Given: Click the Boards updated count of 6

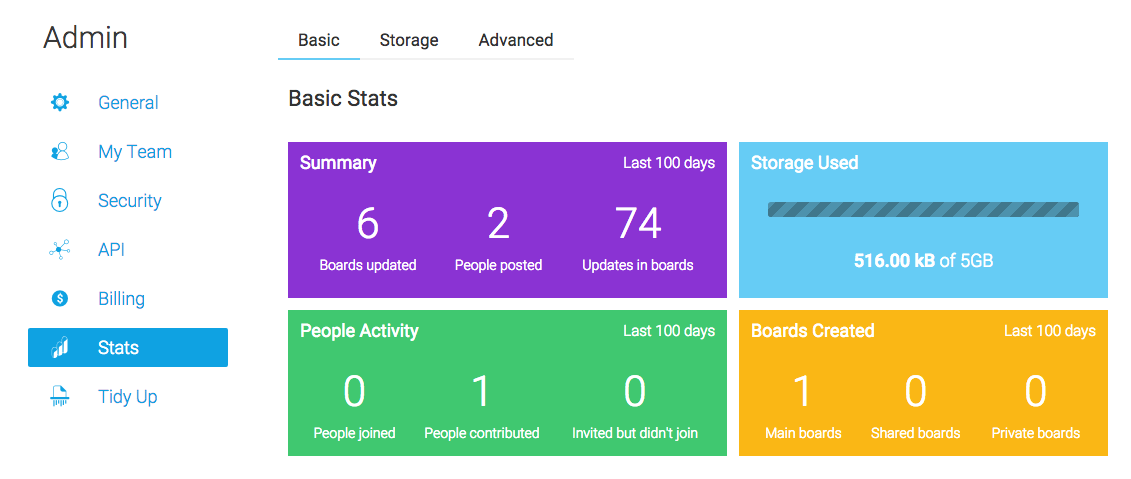Looking at the screenshot, I should (x=368, y=223).
